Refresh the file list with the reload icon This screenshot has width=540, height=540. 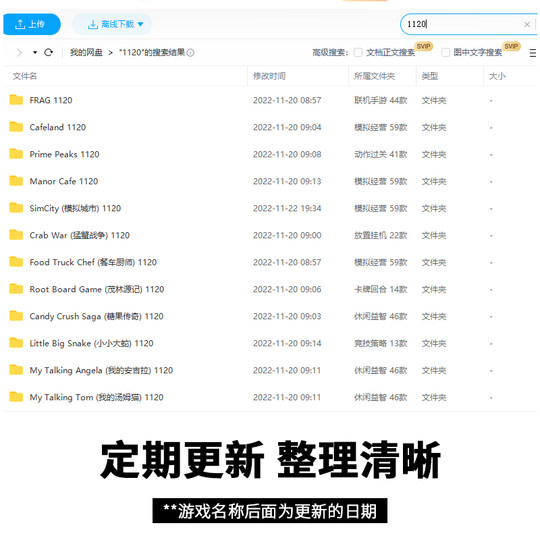tap(49, 52)
